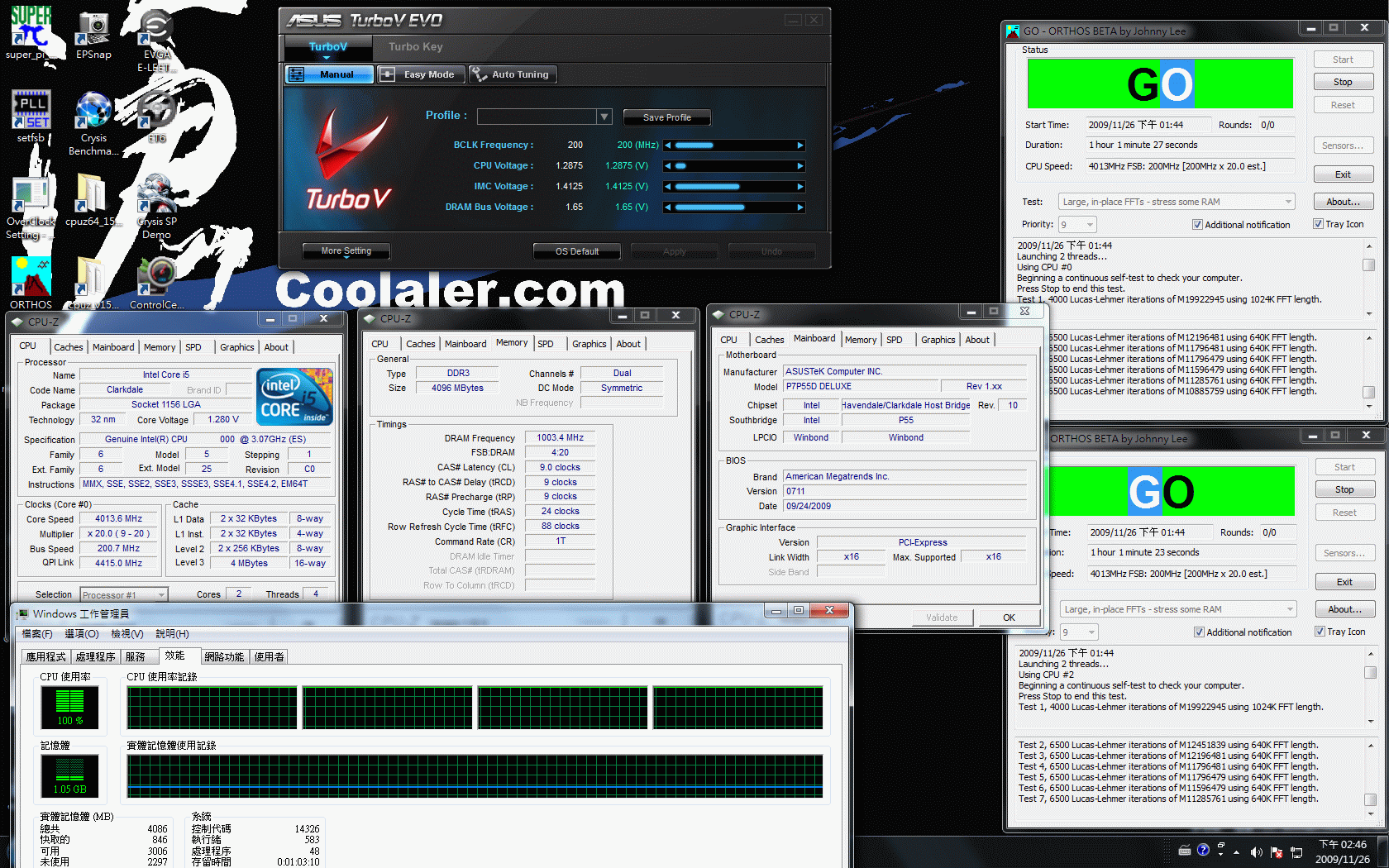
Task: Click Exit in the upper ORTHOS window
Action: pos(1343,174)
